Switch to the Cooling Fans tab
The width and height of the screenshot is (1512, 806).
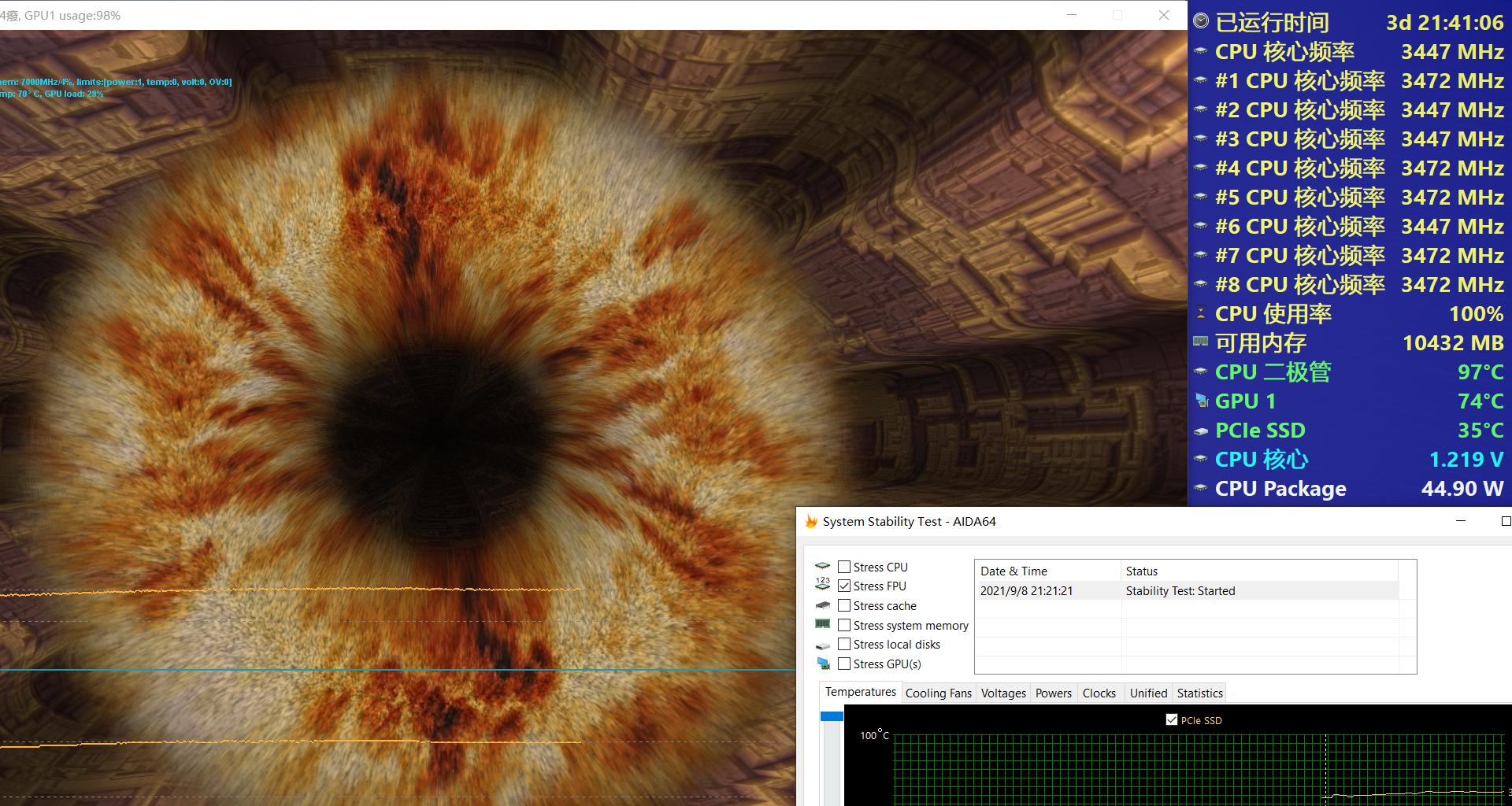click(938, 693)
